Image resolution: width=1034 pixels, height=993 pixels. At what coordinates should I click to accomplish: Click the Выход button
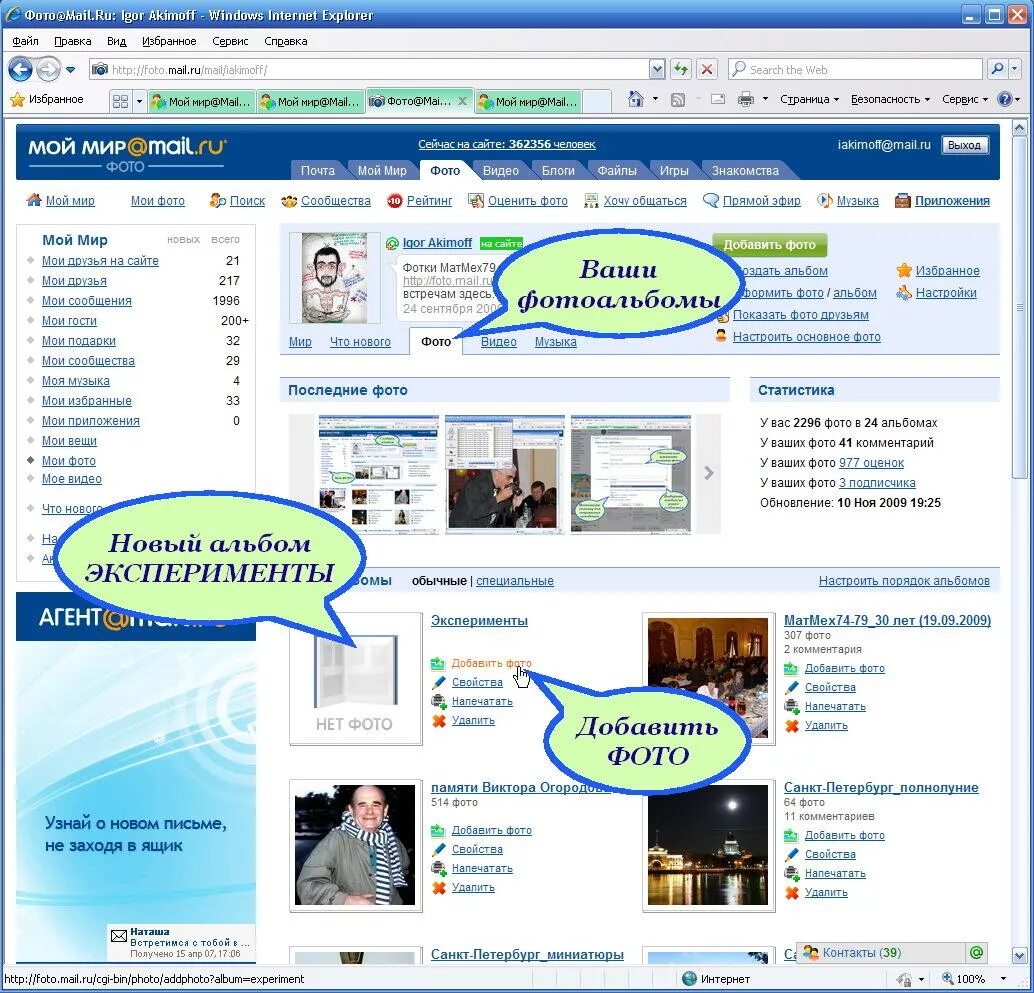965,145
